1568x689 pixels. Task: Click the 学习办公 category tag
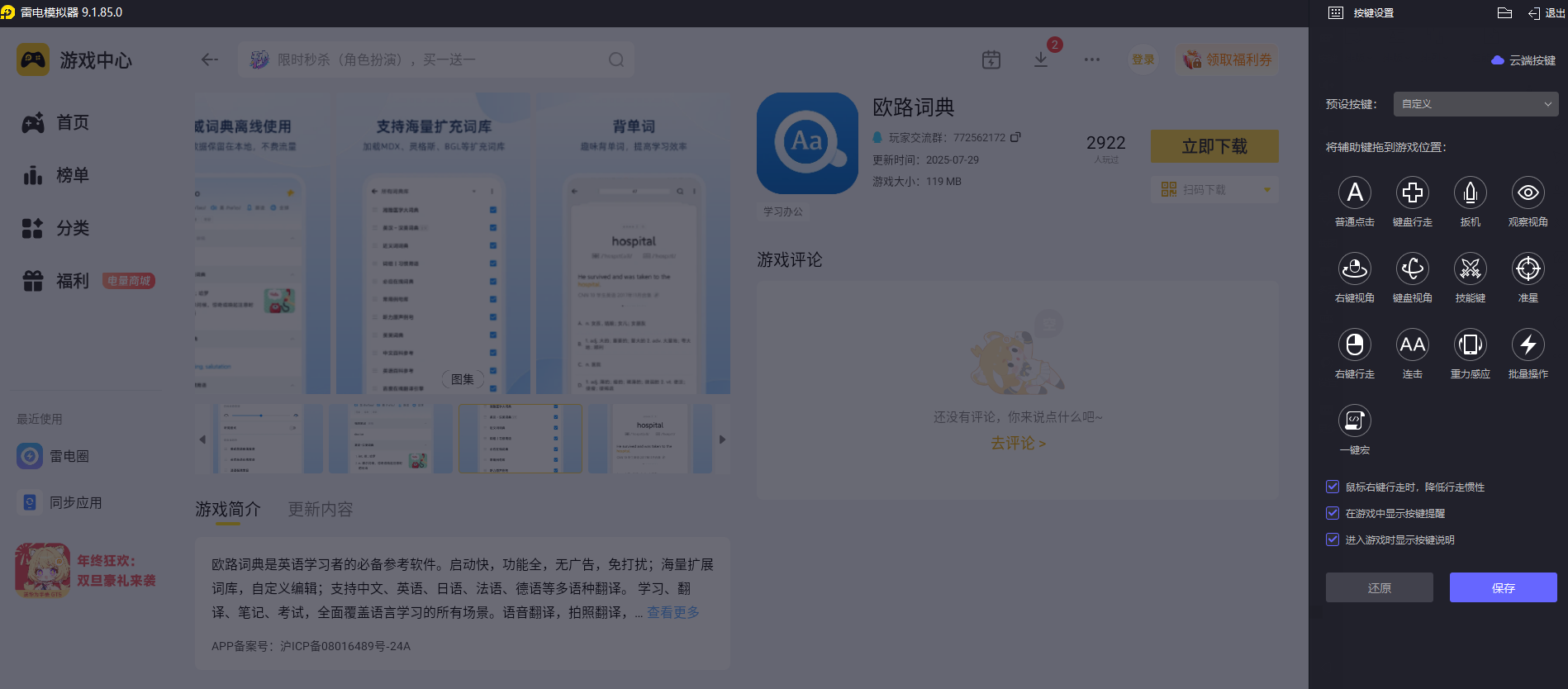tap(782, 211)
